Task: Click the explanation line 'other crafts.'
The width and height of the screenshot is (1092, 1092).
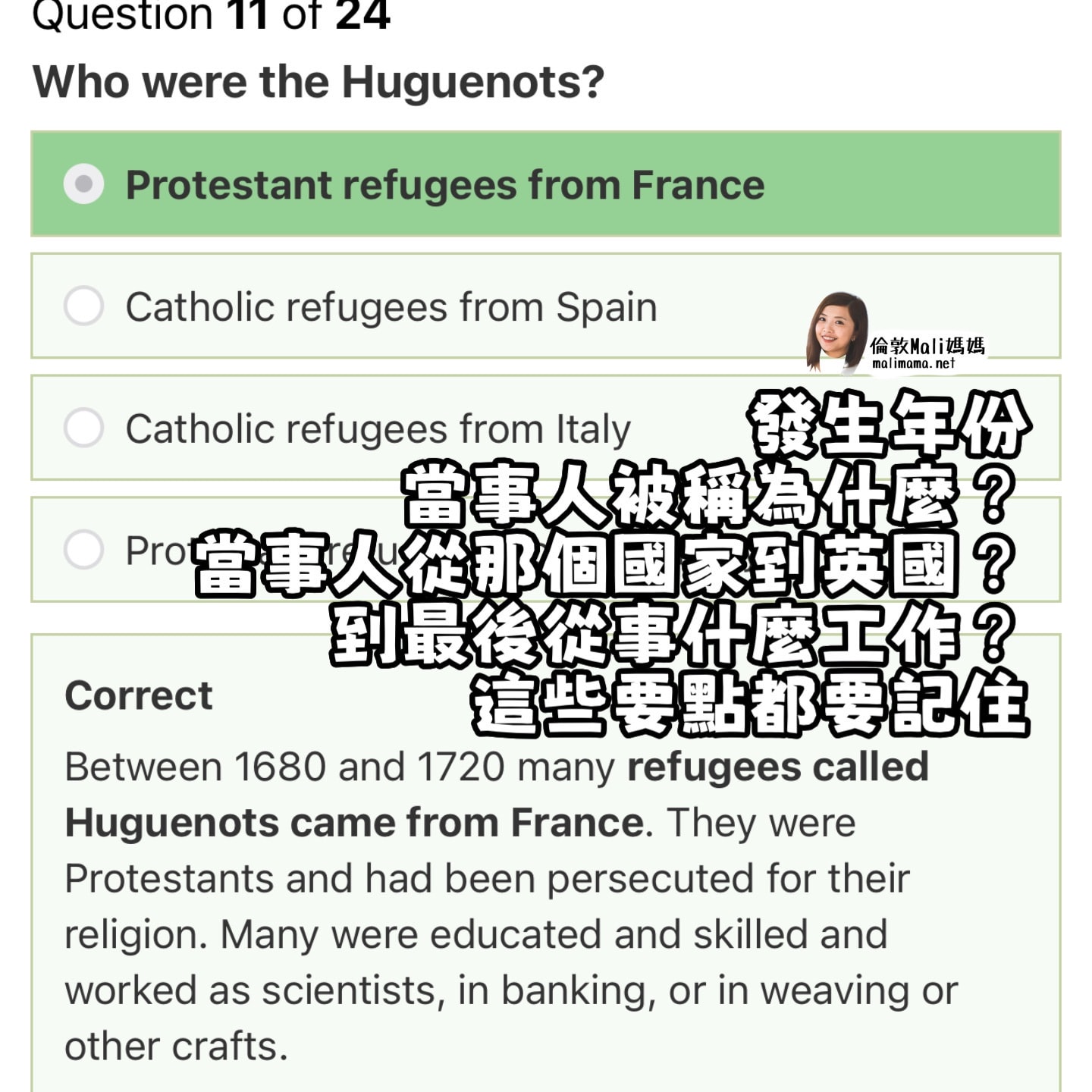Action: coord(177,1046)
